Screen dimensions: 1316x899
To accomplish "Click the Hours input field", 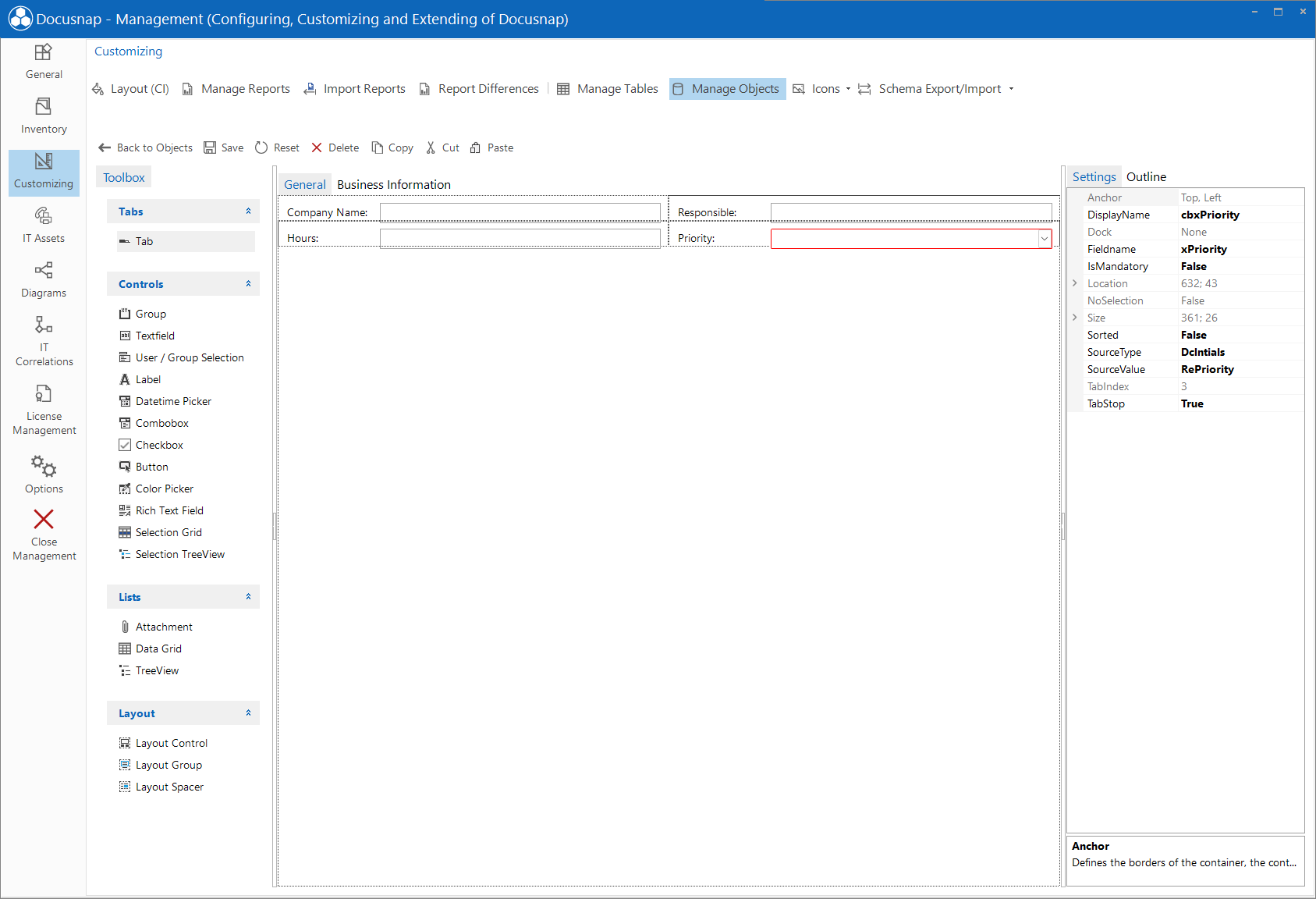I will 520,238.
